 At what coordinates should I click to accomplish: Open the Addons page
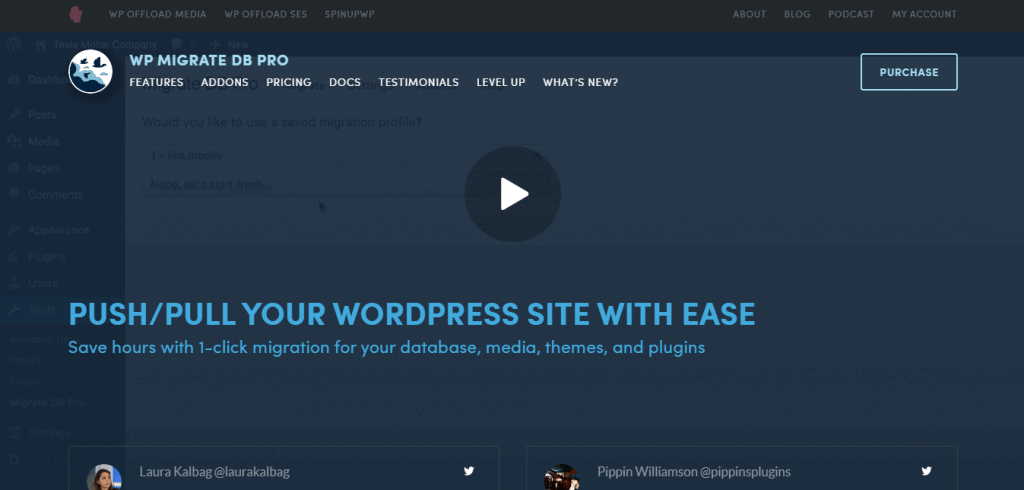click(x=225, y=82)
